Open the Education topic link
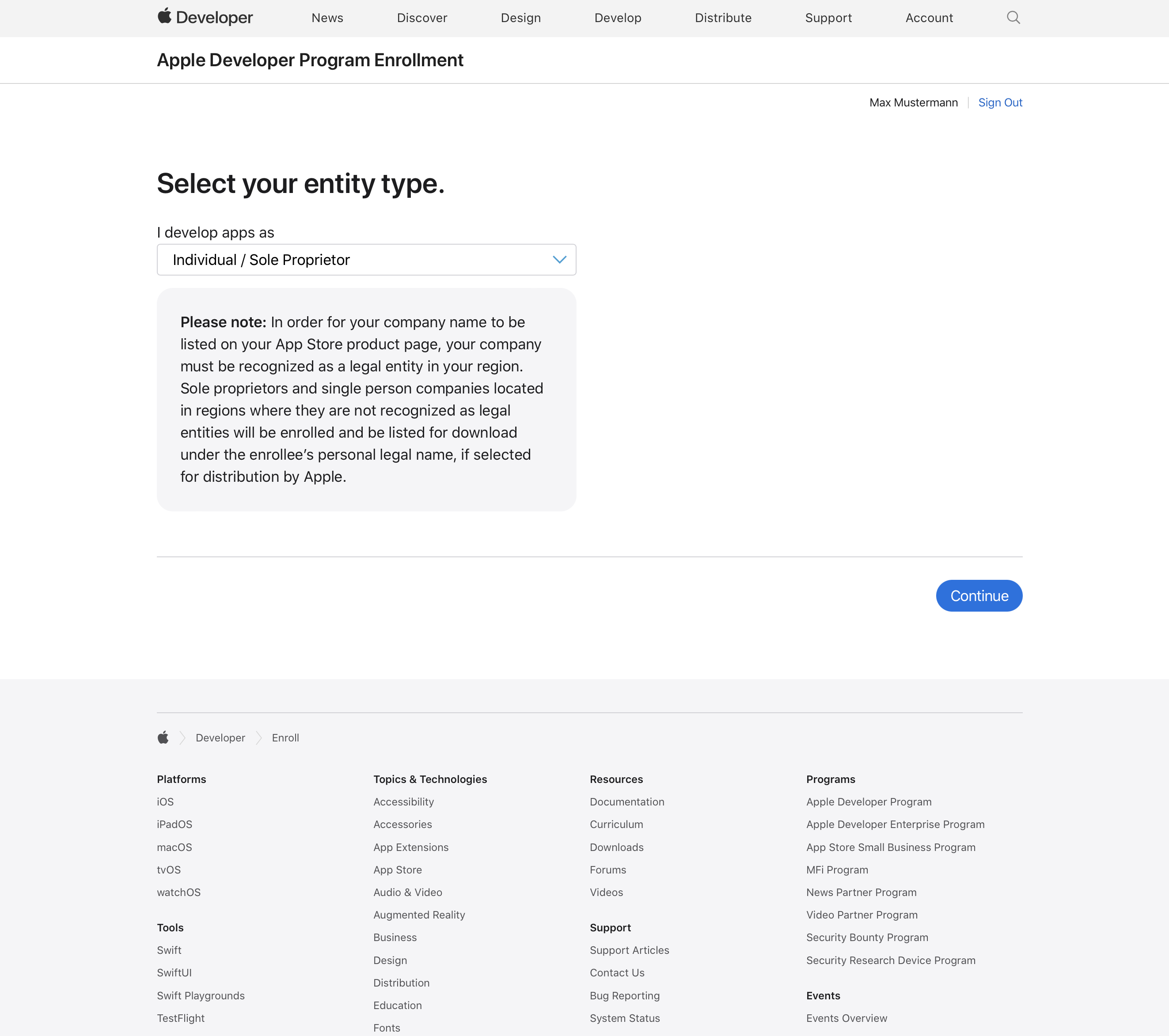1169x1036 pixels. [398, 1005]
